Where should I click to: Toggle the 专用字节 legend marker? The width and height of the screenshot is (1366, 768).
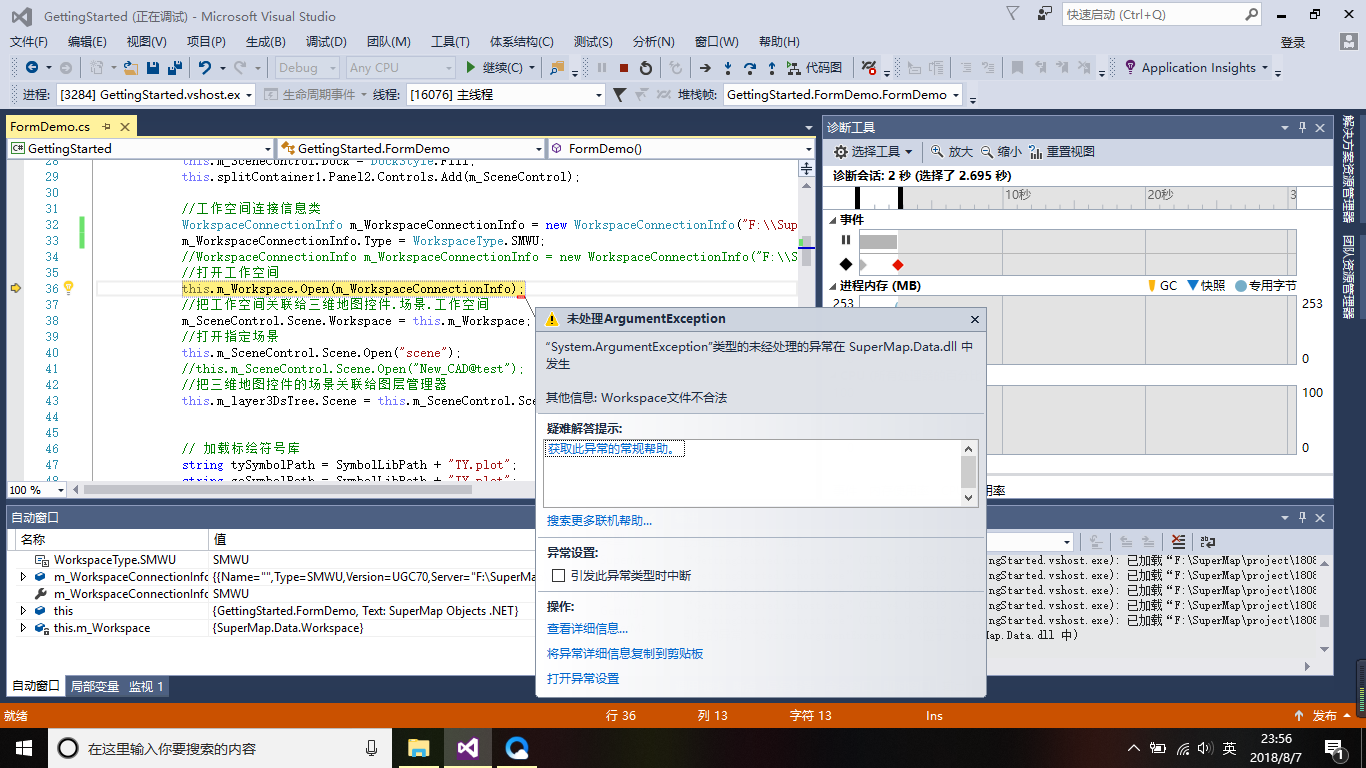coord(1240,285)
